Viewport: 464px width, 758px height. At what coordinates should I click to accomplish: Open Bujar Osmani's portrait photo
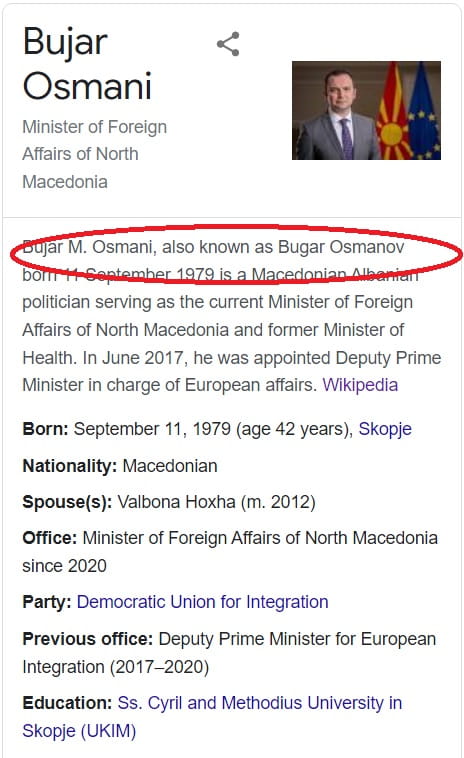point(366,110)
